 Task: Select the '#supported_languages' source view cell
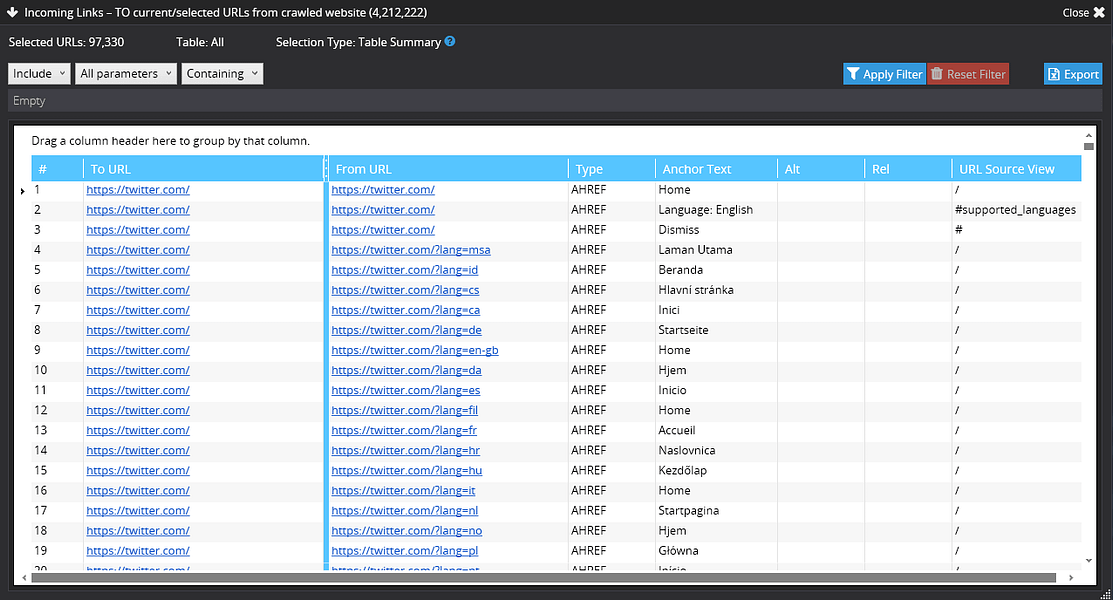coord(1016,209)
